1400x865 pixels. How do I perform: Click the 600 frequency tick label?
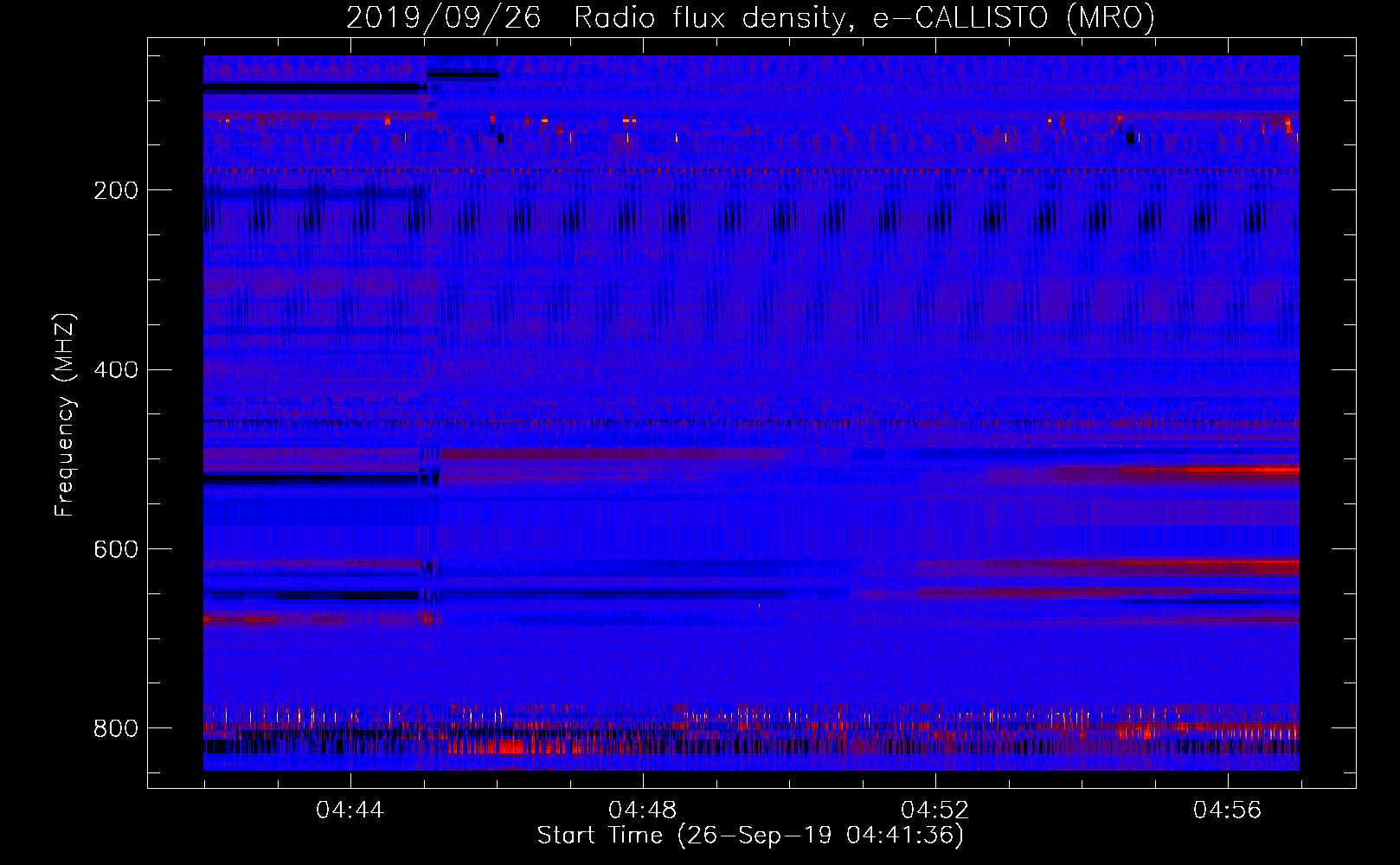pyautogui.click(x=116, y=550)
